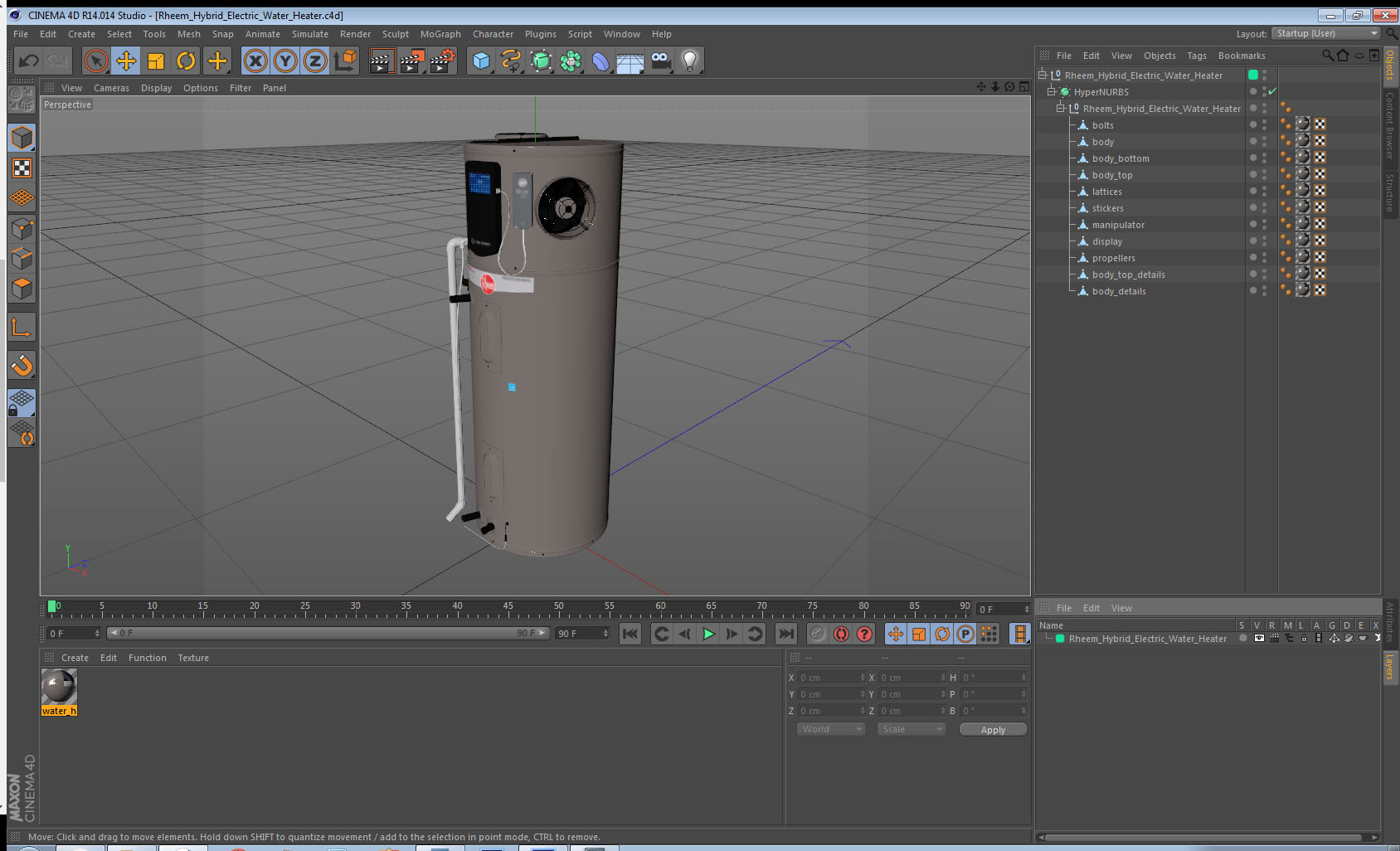The height and width of the screenshot is (851, 1400).
Task: Select the stickers object in tree
Action: (1107, 208)
